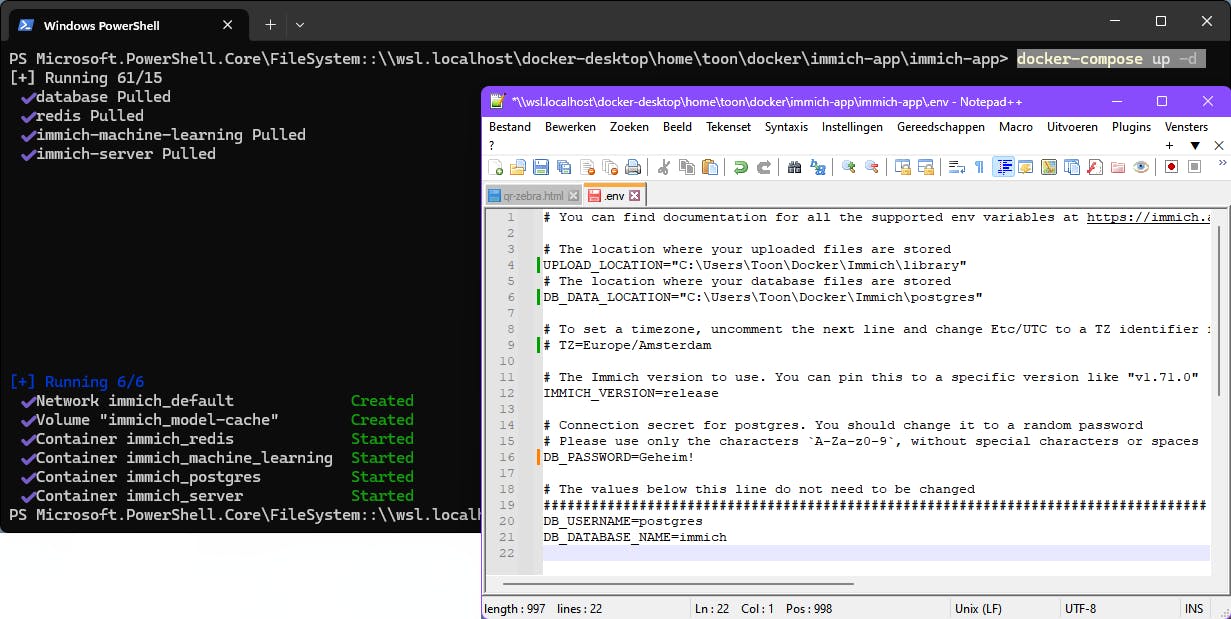Save the current .env file
This screenshot has width=1231, height=619.
(540, 167)
